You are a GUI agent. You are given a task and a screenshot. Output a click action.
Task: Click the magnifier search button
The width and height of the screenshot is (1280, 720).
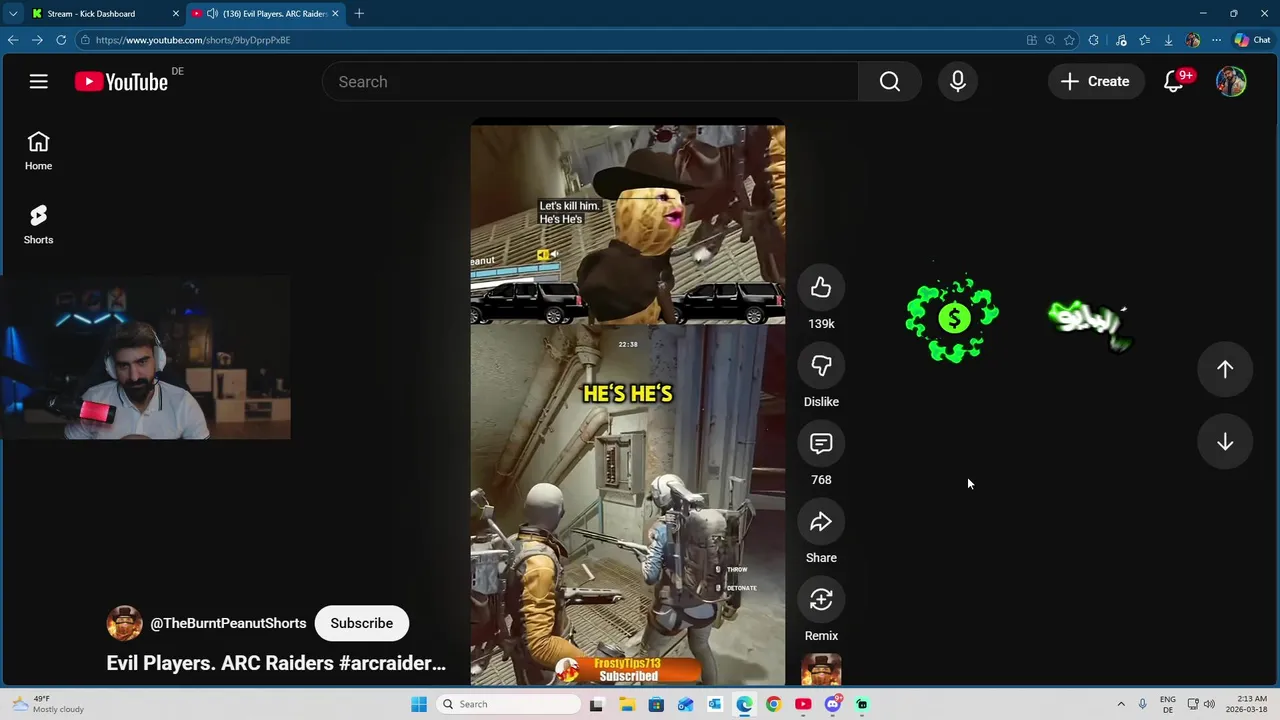coord(890,82)
